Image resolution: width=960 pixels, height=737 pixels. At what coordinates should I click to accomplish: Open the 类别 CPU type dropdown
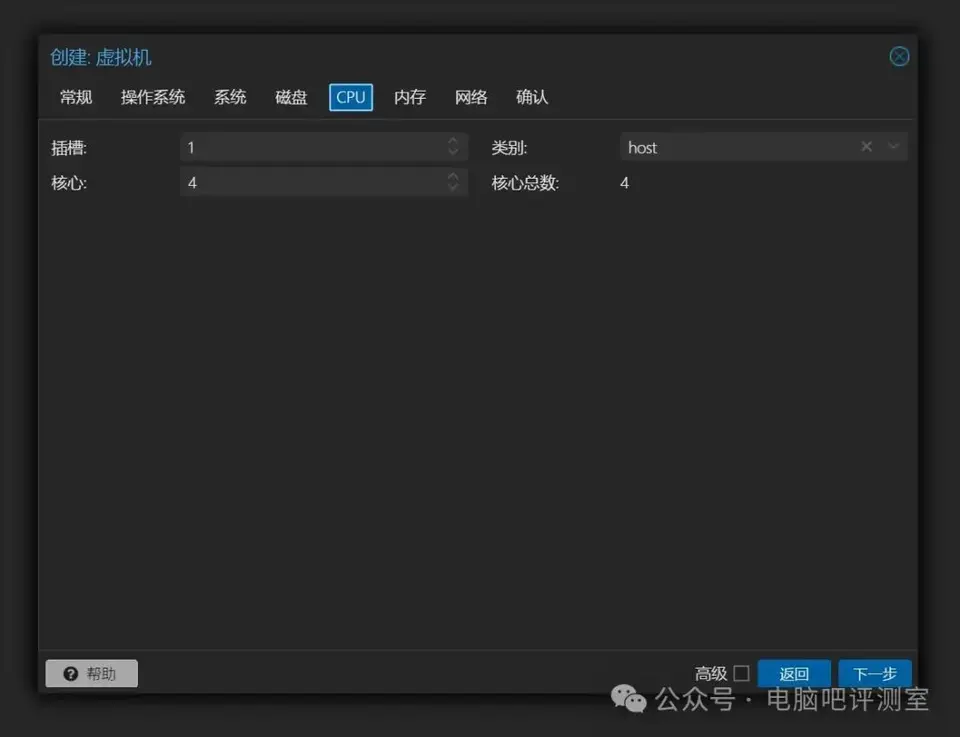893,147
